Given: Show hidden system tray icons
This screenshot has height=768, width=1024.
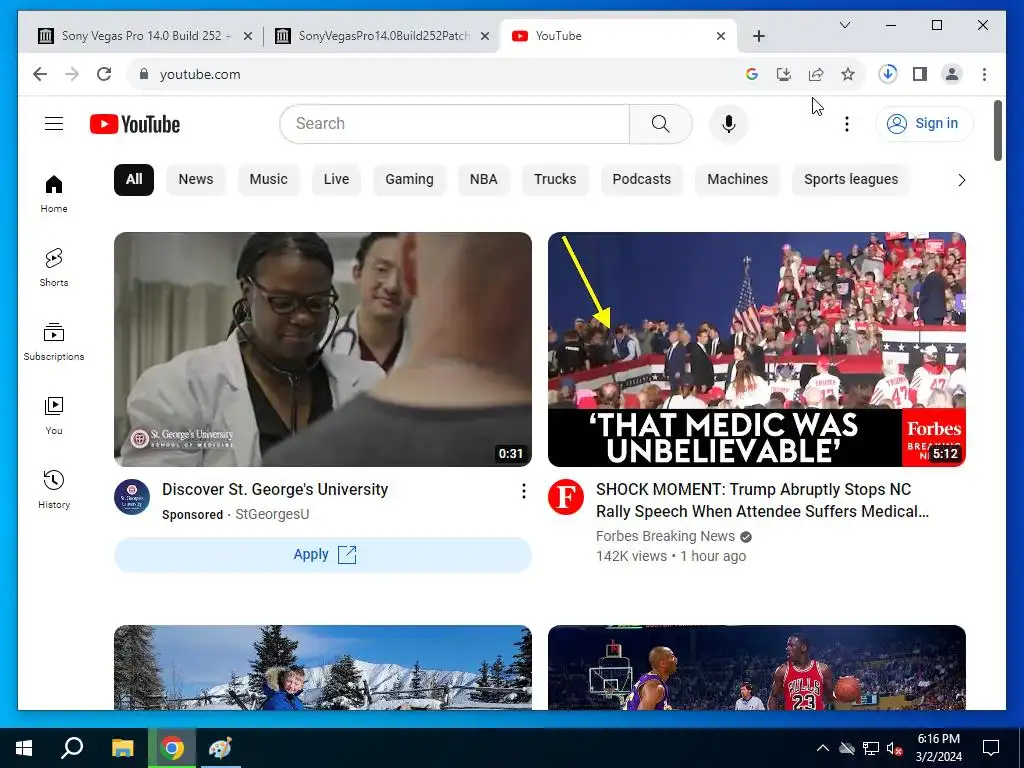Looking at the screenshot, I should (823, 748).
